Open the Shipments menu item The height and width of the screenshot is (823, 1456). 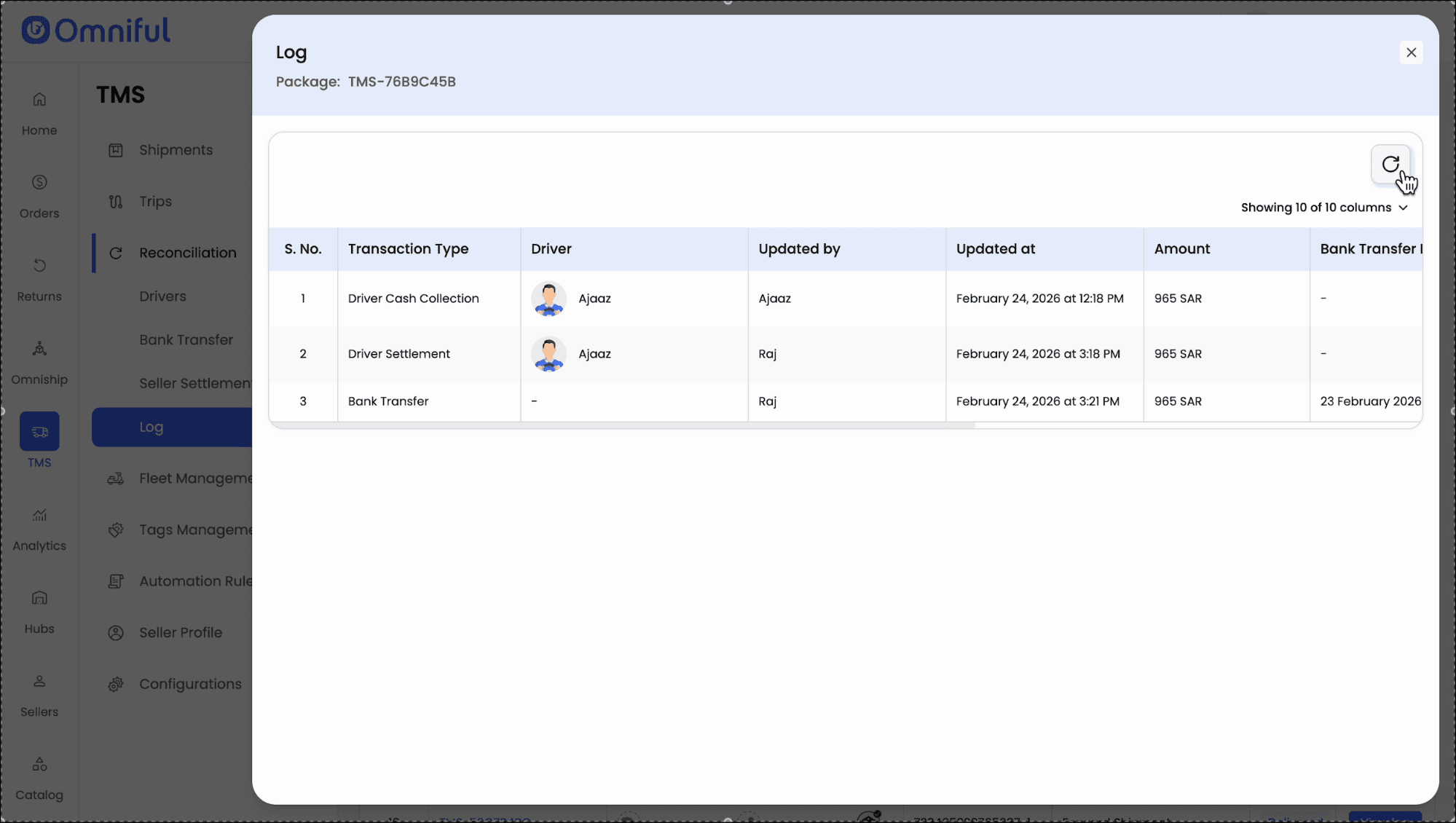[176, 150]
